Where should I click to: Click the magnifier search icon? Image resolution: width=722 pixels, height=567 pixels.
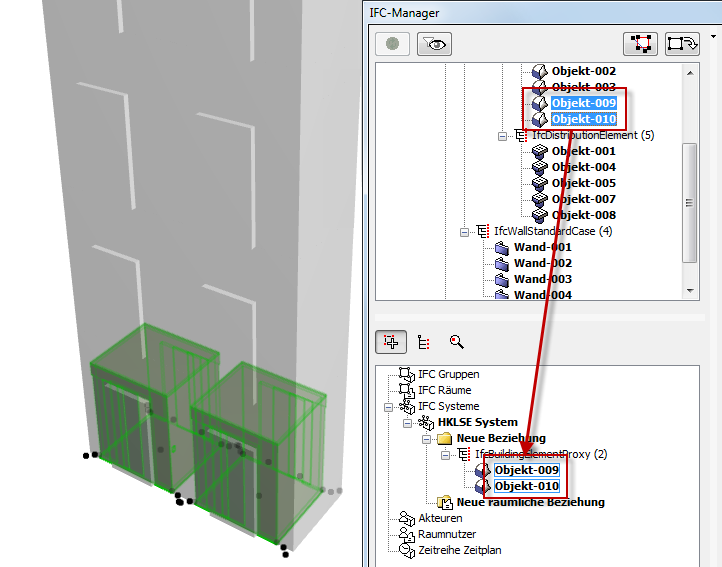pos(456,342)
